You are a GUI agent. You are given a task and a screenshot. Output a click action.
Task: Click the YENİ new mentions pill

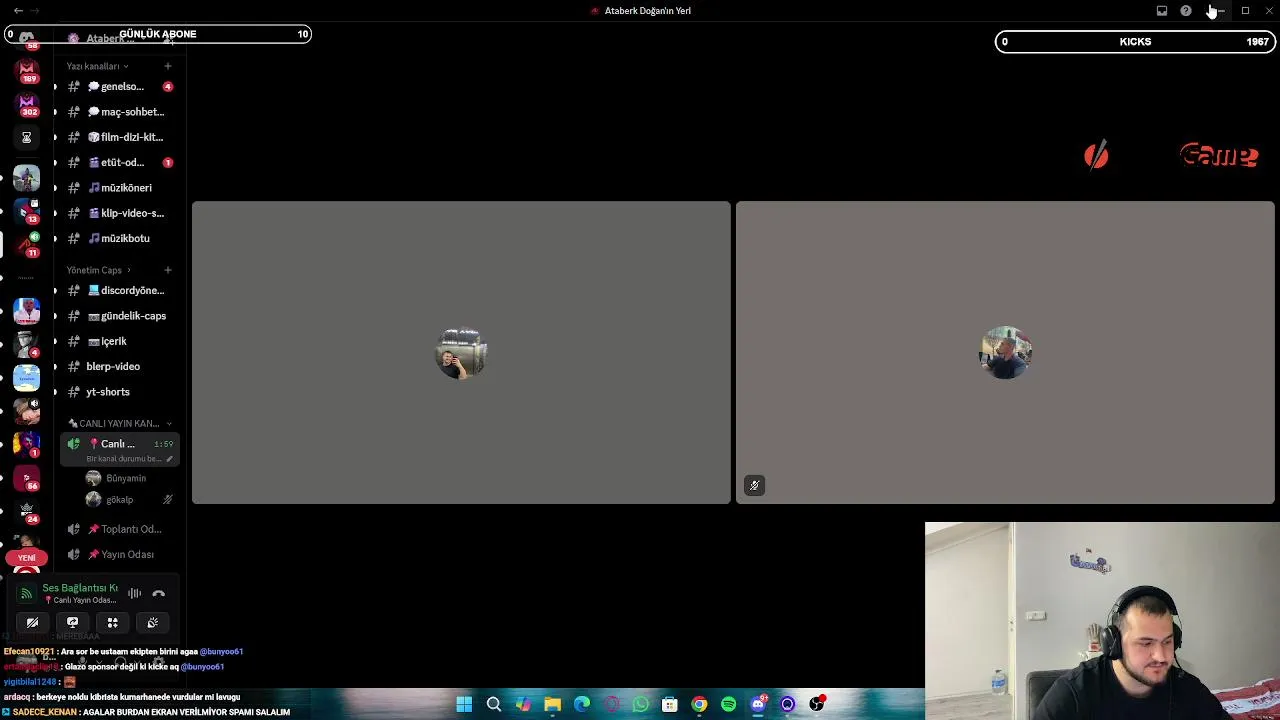pos(27,558)
